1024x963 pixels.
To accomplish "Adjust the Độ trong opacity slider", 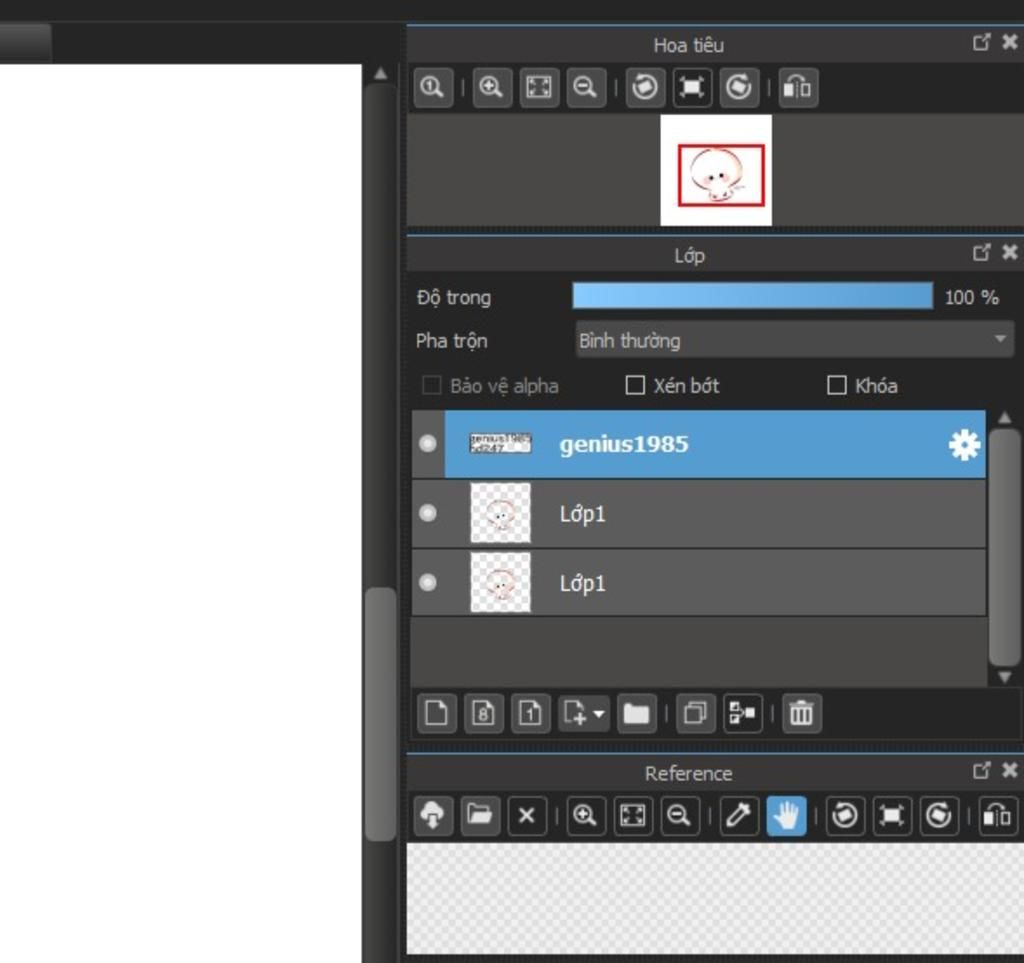I will coord(752,296).
